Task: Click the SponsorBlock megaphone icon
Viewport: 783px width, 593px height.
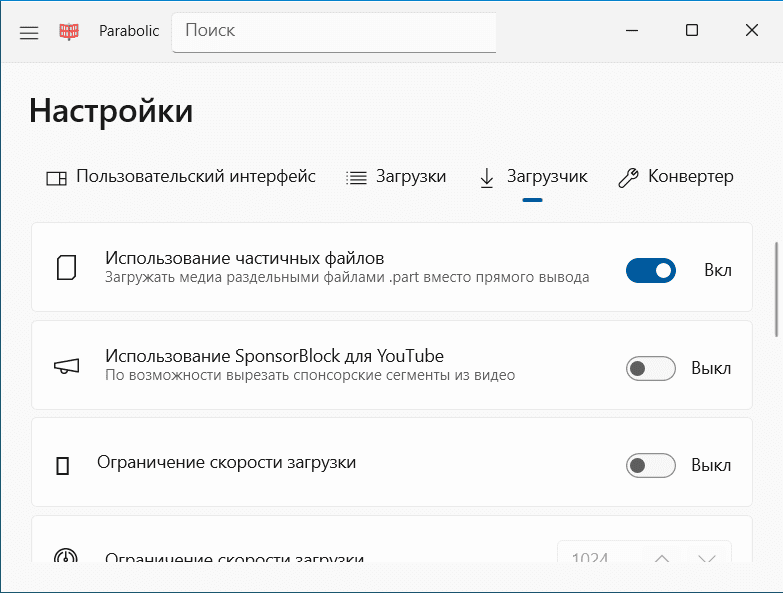Action: (x=66, y=367)
